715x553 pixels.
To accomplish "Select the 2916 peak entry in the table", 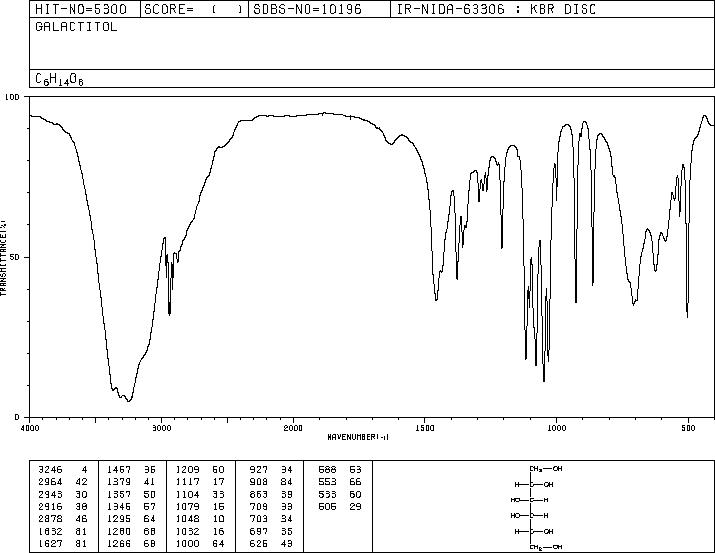I will pos(63,506).
